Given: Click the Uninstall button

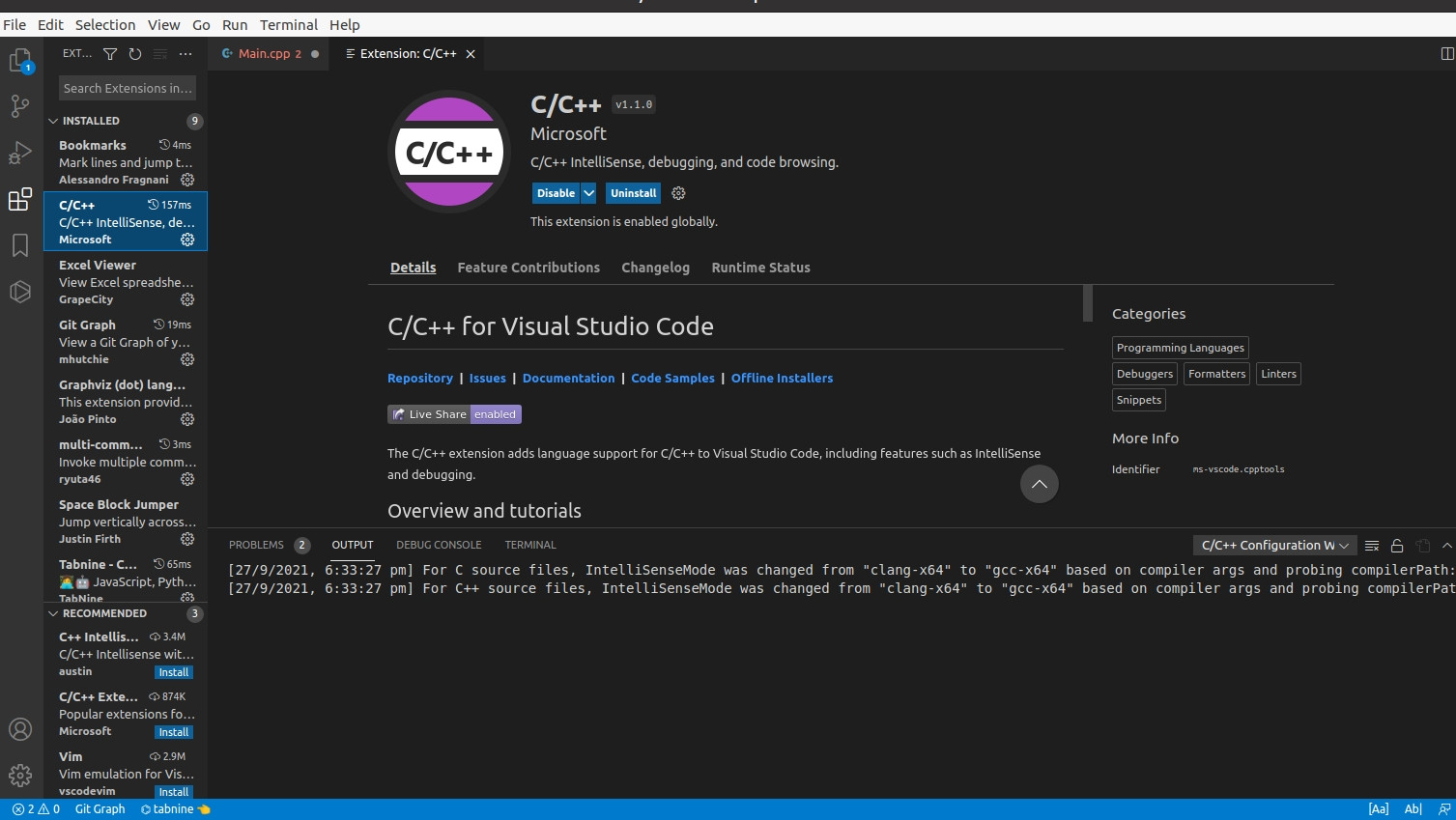Looking at the screenshot, I should (x=633, y=193).
